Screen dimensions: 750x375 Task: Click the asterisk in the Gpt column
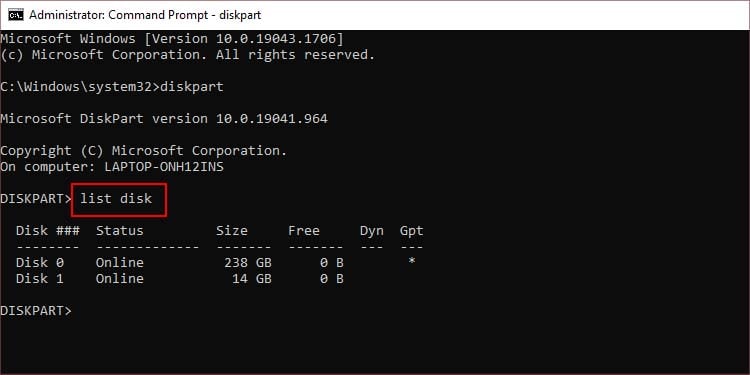coord(411,262)
